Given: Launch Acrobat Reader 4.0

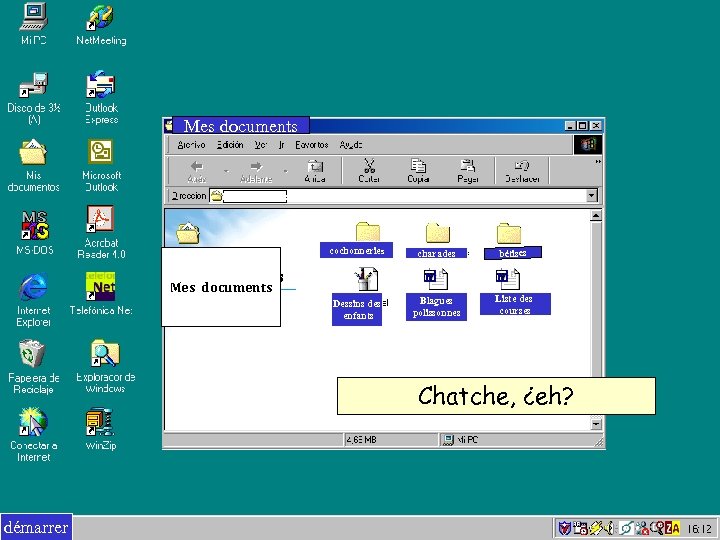Looking at the screenshot, I should 101,232.
